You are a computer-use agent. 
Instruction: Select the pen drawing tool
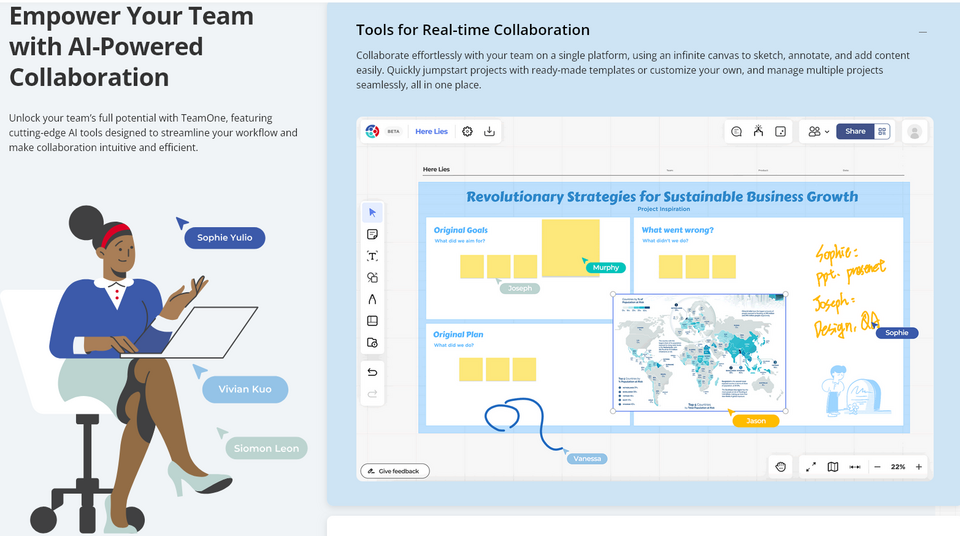(372, 299)
